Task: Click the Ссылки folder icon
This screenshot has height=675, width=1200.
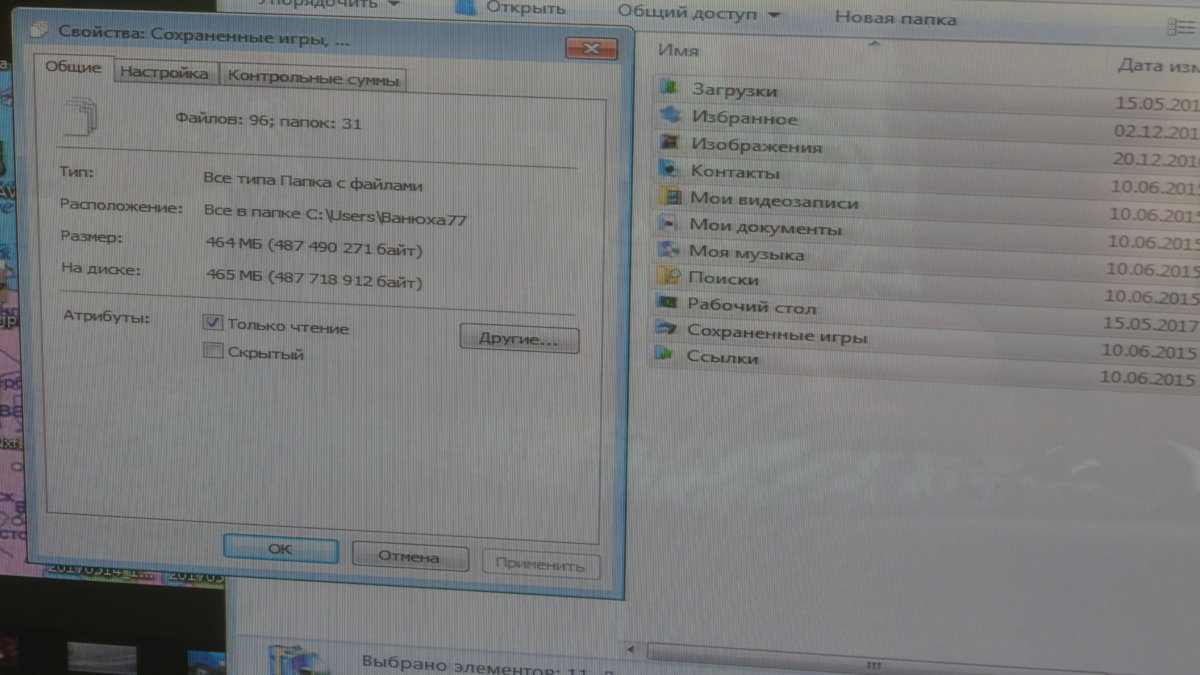Action: coord(665,354)
